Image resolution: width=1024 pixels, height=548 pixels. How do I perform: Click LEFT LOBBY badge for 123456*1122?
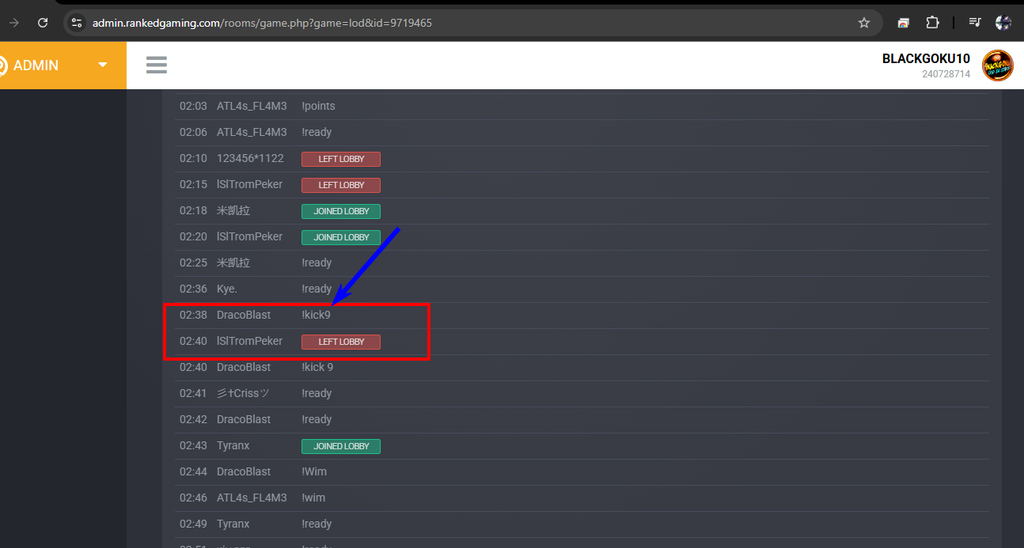click(341, 159)
